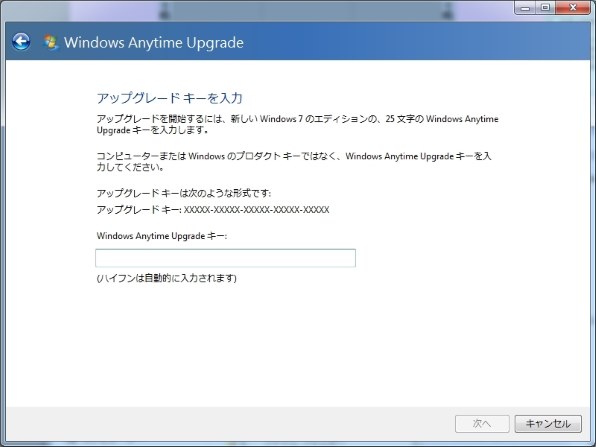The height and width of the screenshot is (447, 596).
Task: Maximize the upgrade wizard window
Action: tap(545, 8)
